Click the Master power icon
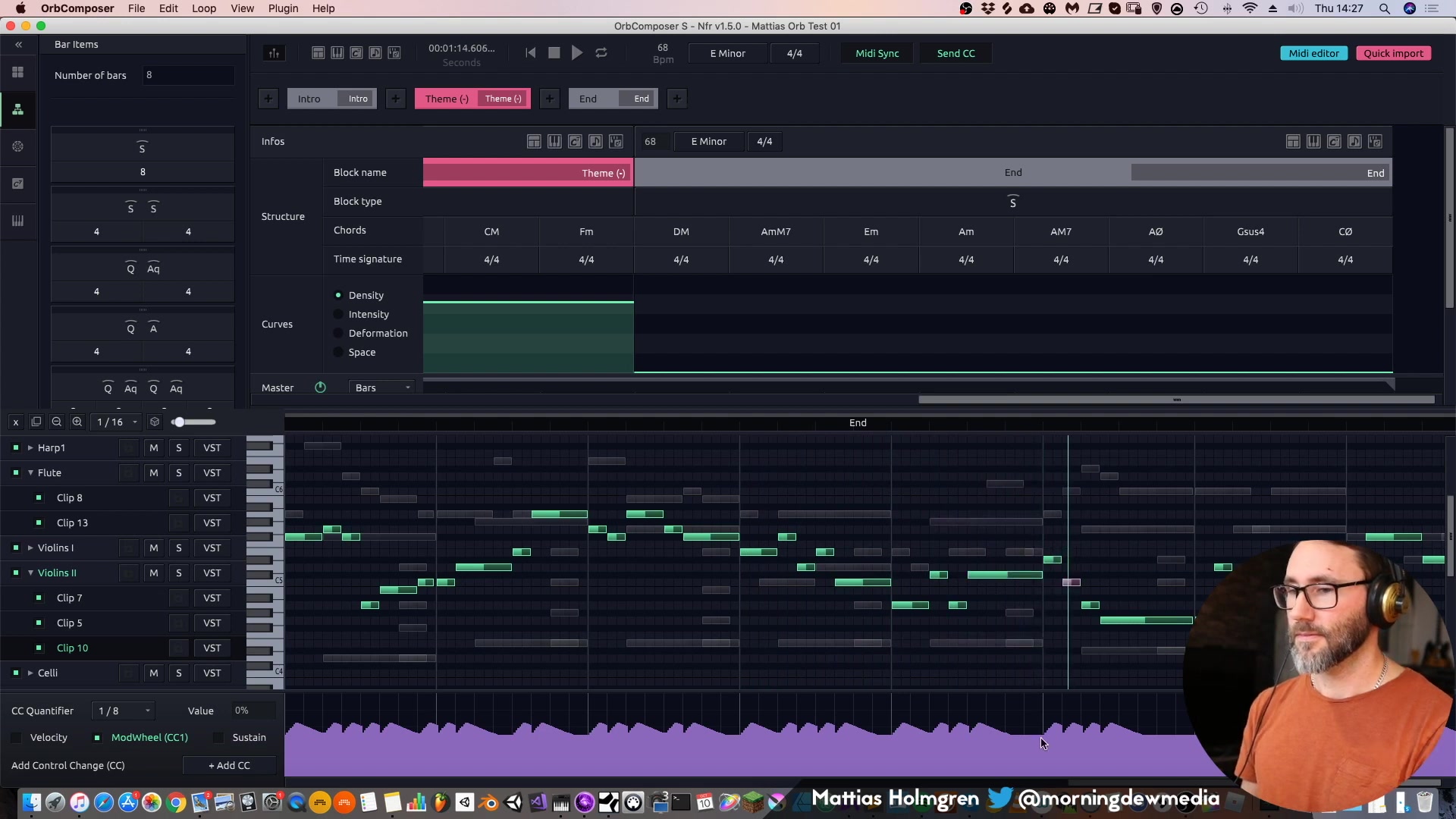Screen dimensions: 1456x819 click(x=320, y=388)
